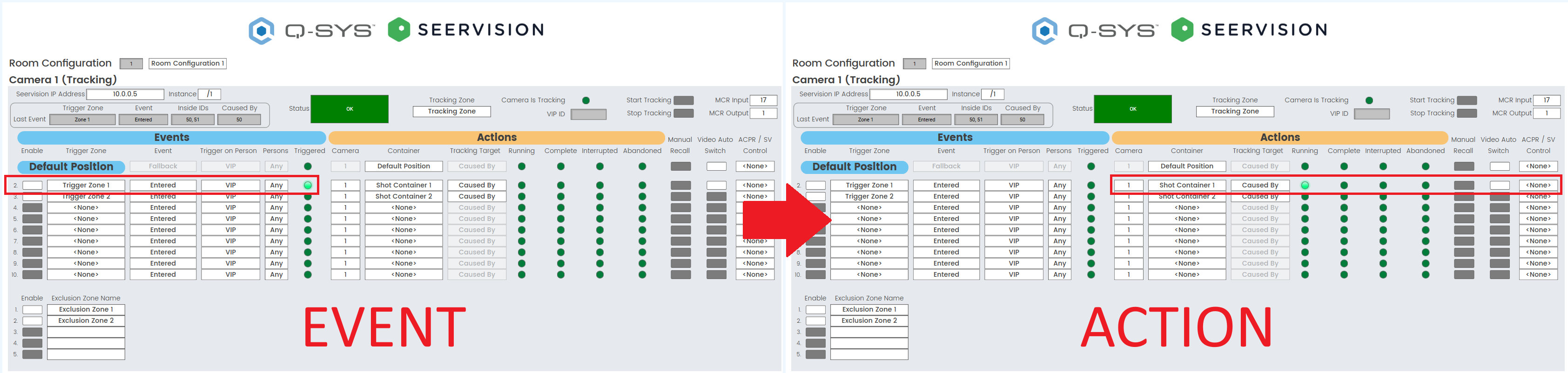Screen dimensions: 1568x373
Task: Click the orange Actions header in the ACTION panel
Action: click(1279, 138)
